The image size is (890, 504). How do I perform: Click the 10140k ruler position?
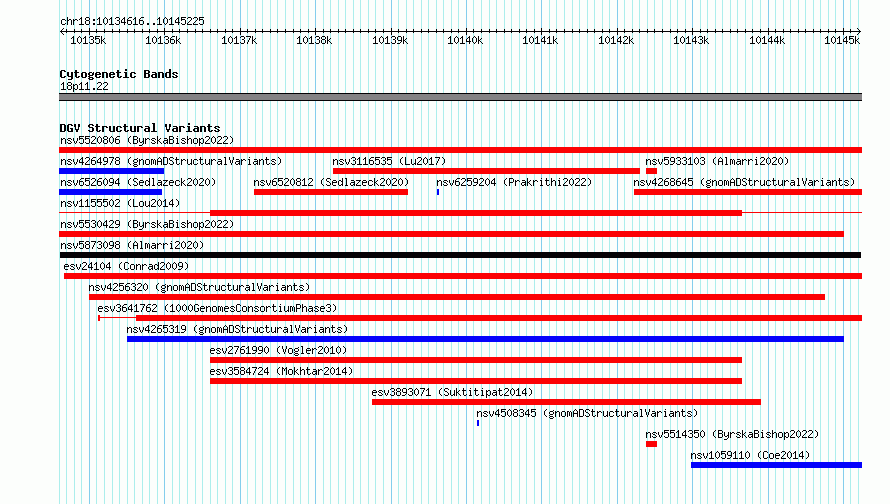click(x=465, y=40)
